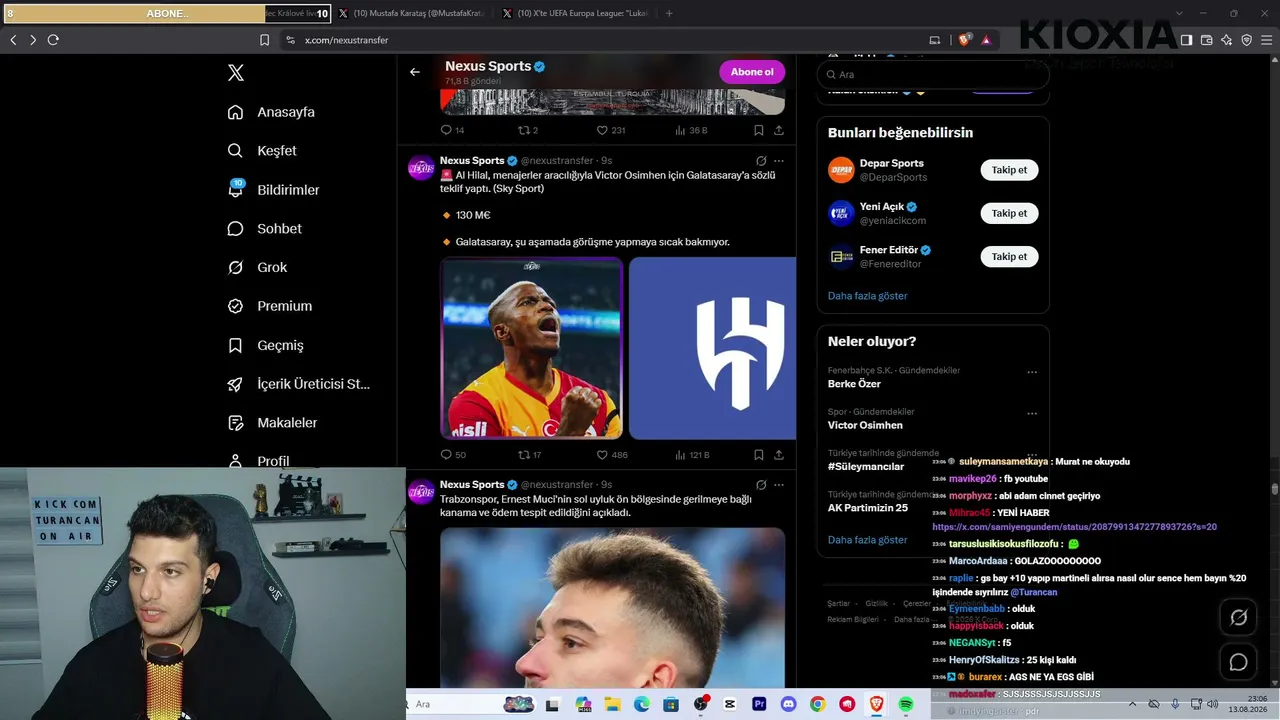Click Daha fazla göster under suggestions
The image size is (1280, 720).
pos(867,296)
